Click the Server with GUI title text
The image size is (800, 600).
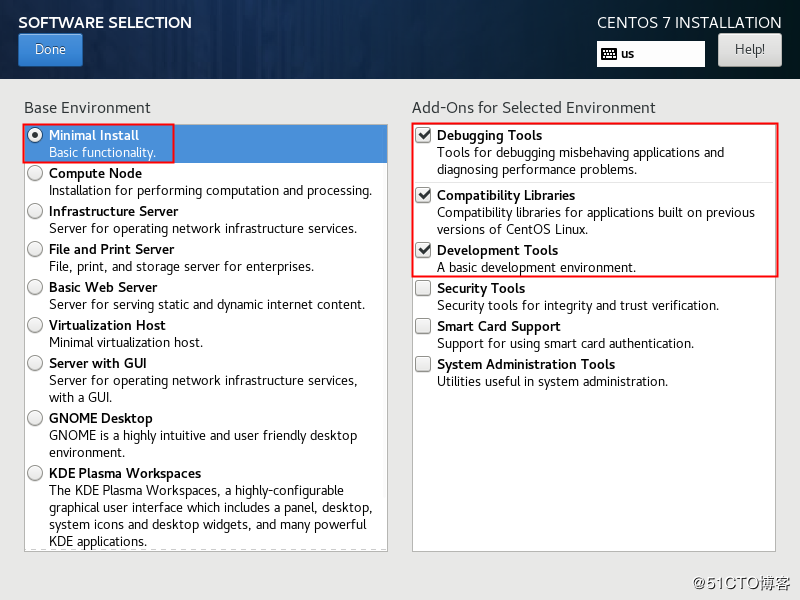pos(97,363)
